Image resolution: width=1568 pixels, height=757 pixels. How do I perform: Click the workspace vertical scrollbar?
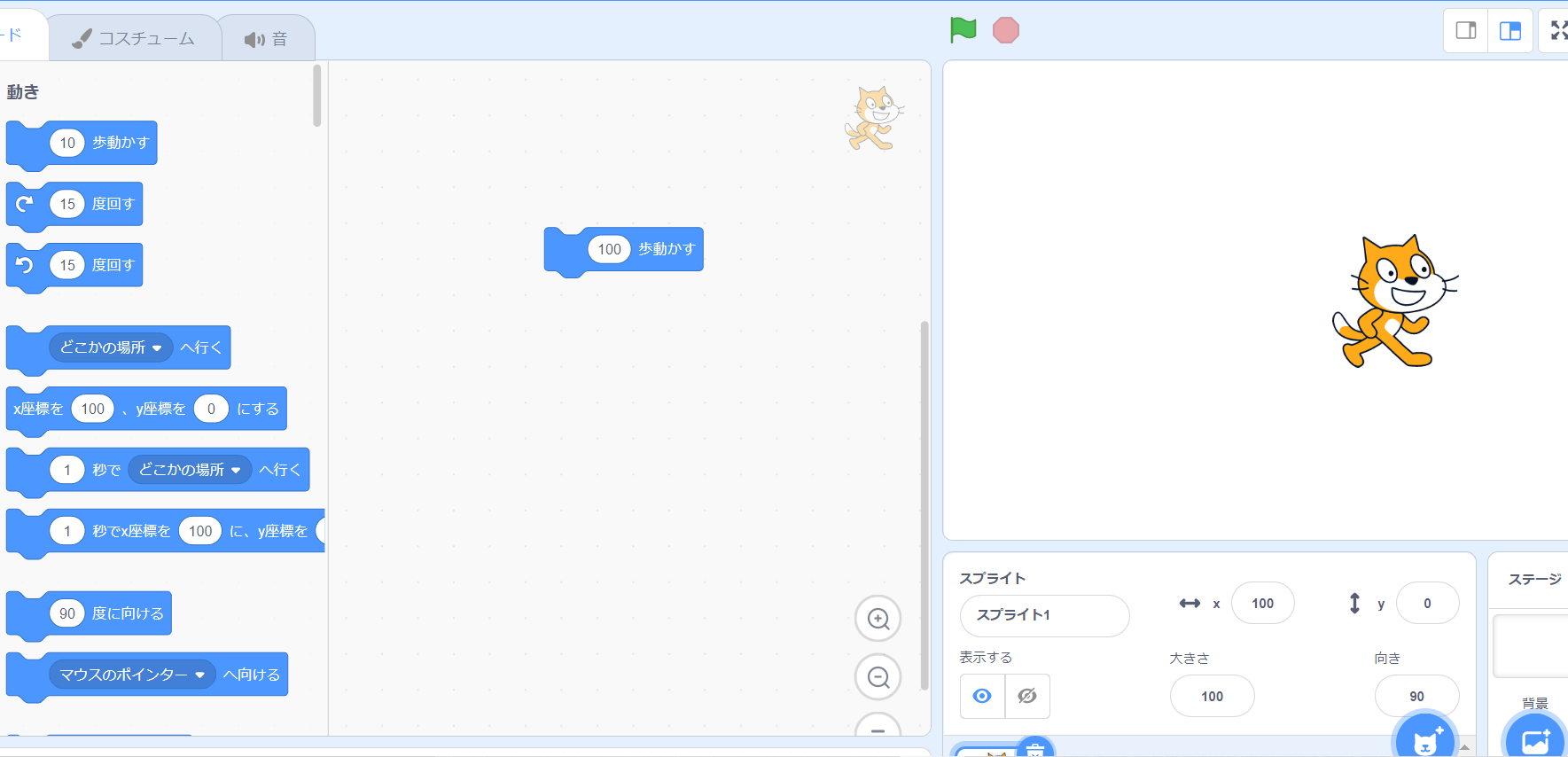click(x=924, y=505)
